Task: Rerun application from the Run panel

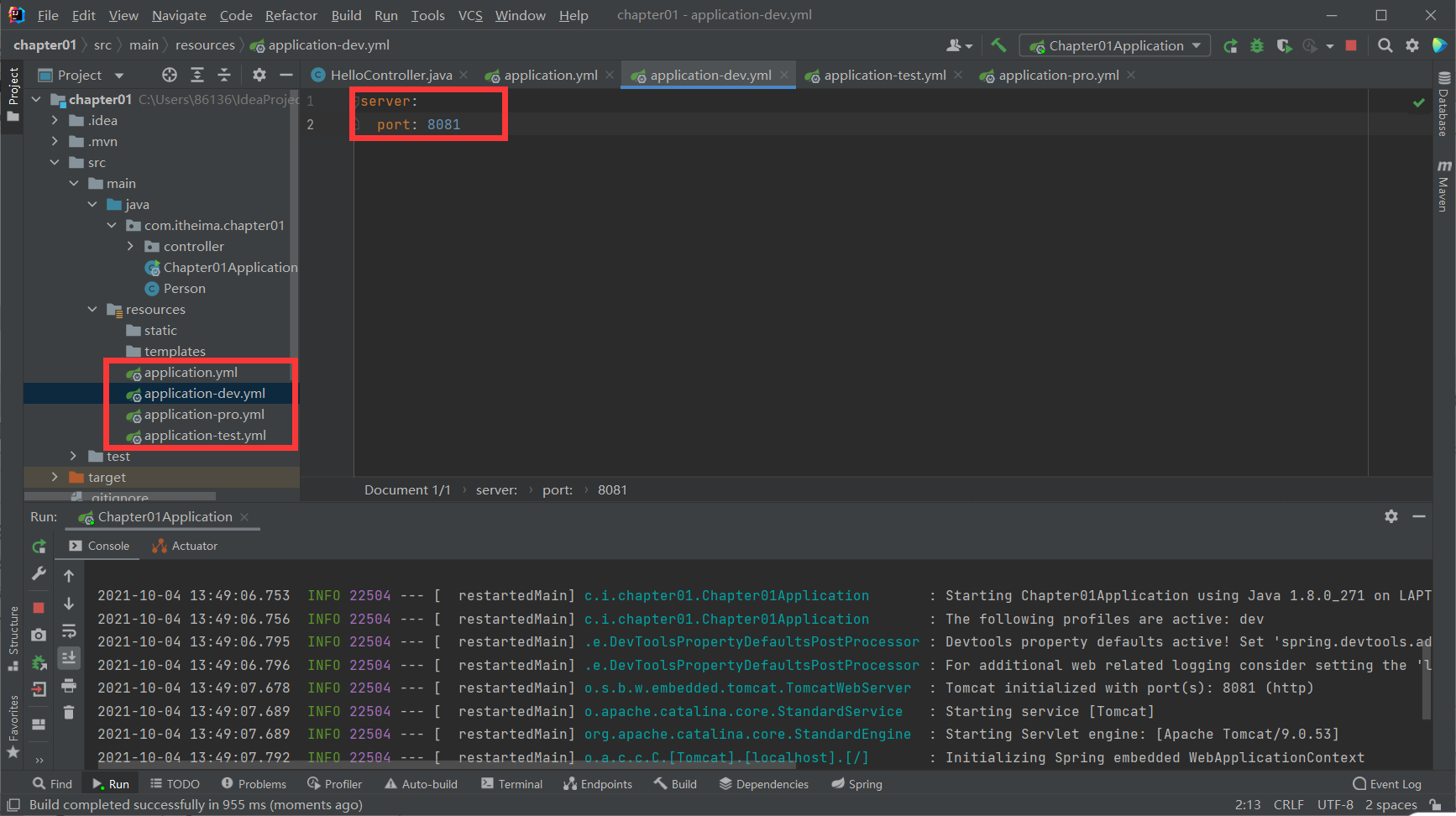Action: (x=39, y=546)
